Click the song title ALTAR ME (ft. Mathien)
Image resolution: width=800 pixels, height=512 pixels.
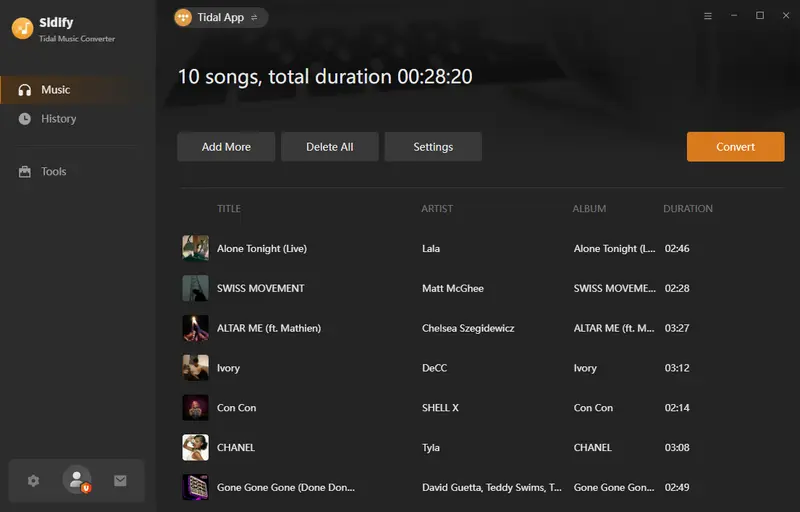tap(269, 328)
